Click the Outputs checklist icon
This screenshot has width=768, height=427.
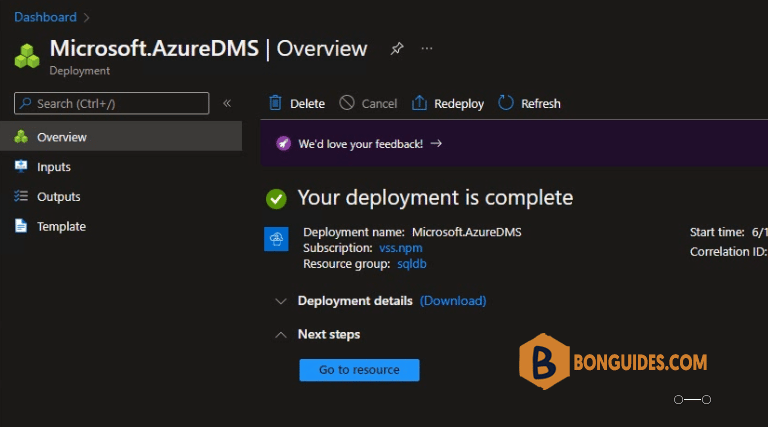click(21, 196)
